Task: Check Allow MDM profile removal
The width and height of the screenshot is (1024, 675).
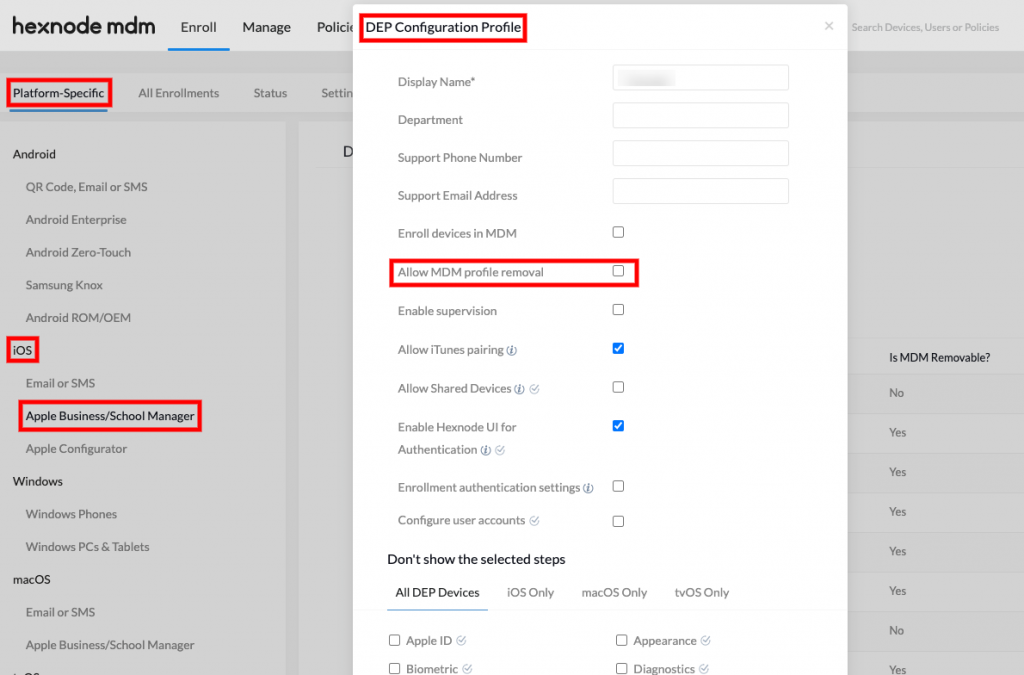Action: click(x=618, y=271)
